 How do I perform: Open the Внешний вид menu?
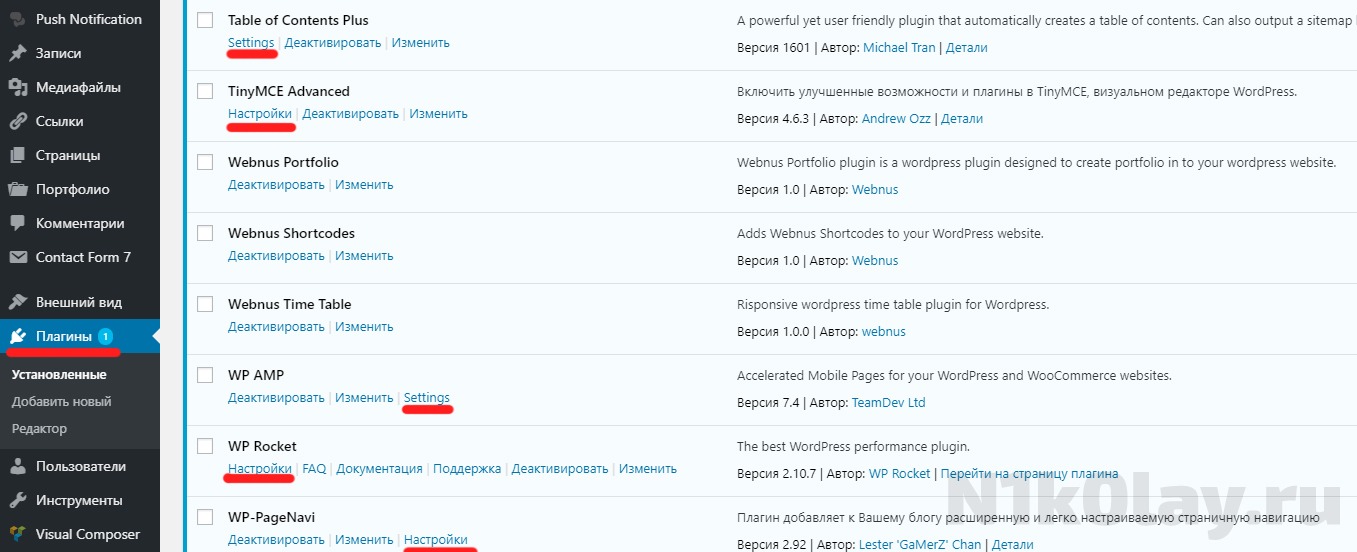80,302
